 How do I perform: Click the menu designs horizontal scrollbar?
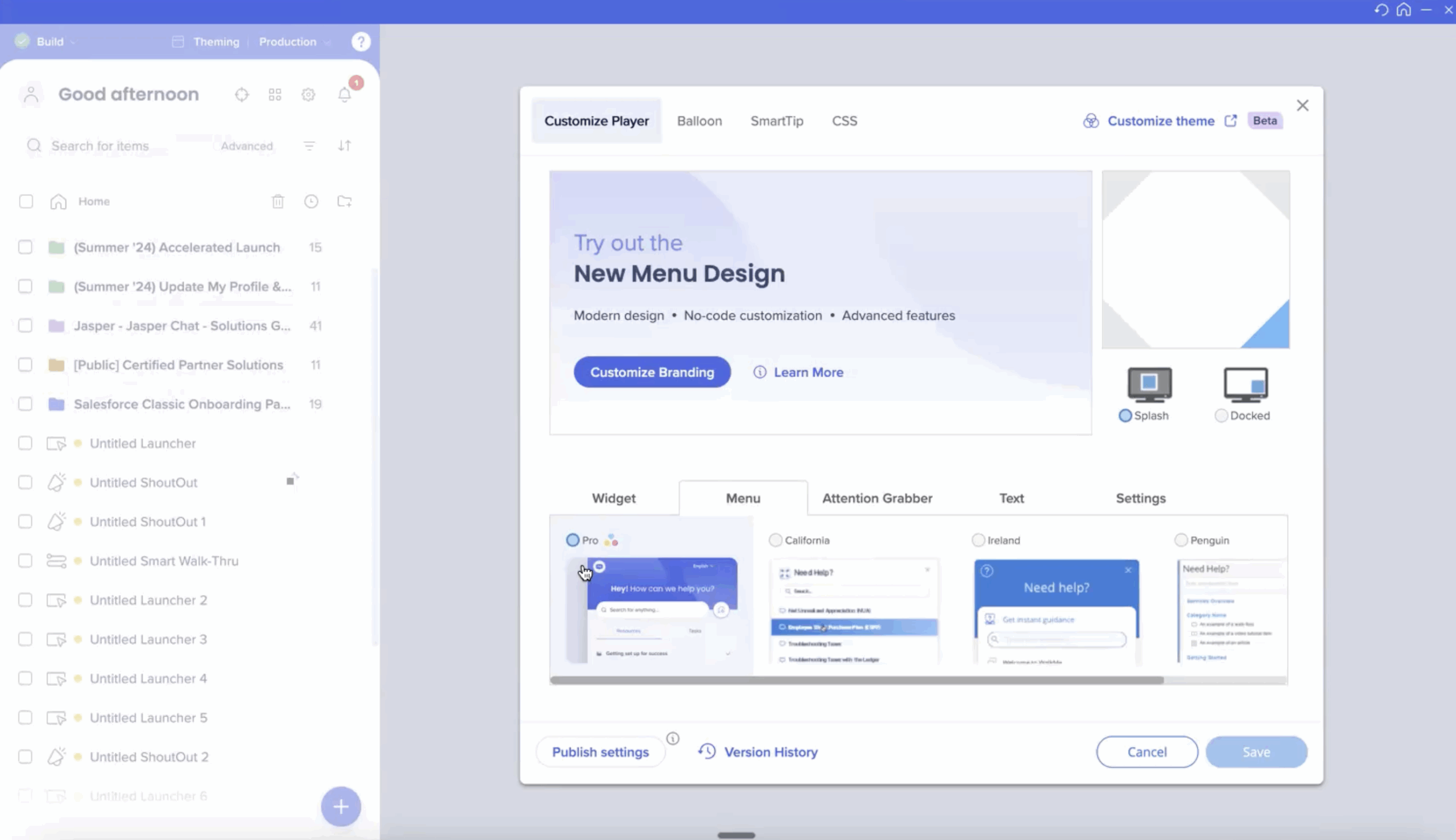pyautogui.click(x=857, y=680)
